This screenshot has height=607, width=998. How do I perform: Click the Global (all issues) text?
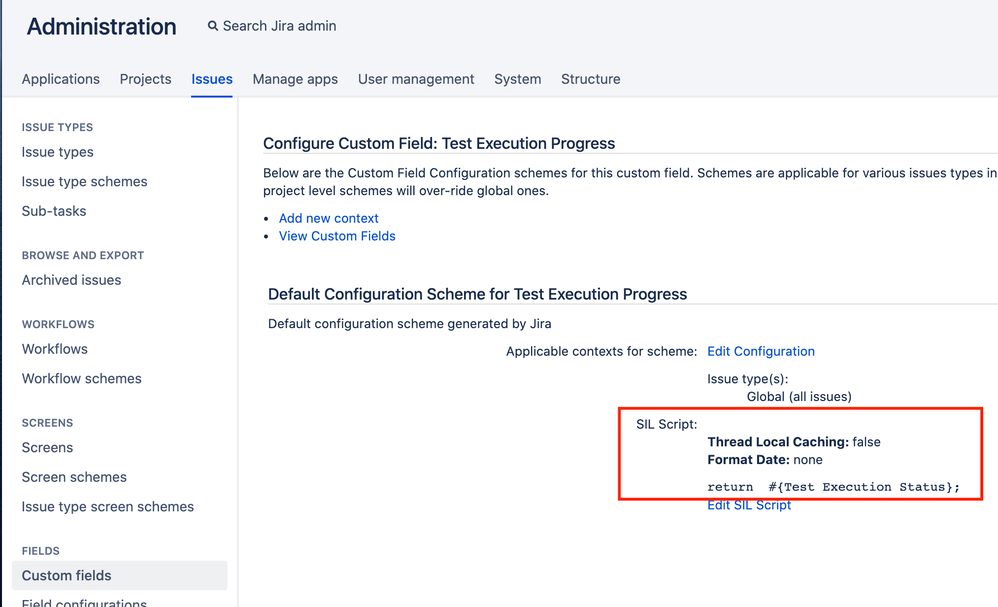tap(799, 396)
